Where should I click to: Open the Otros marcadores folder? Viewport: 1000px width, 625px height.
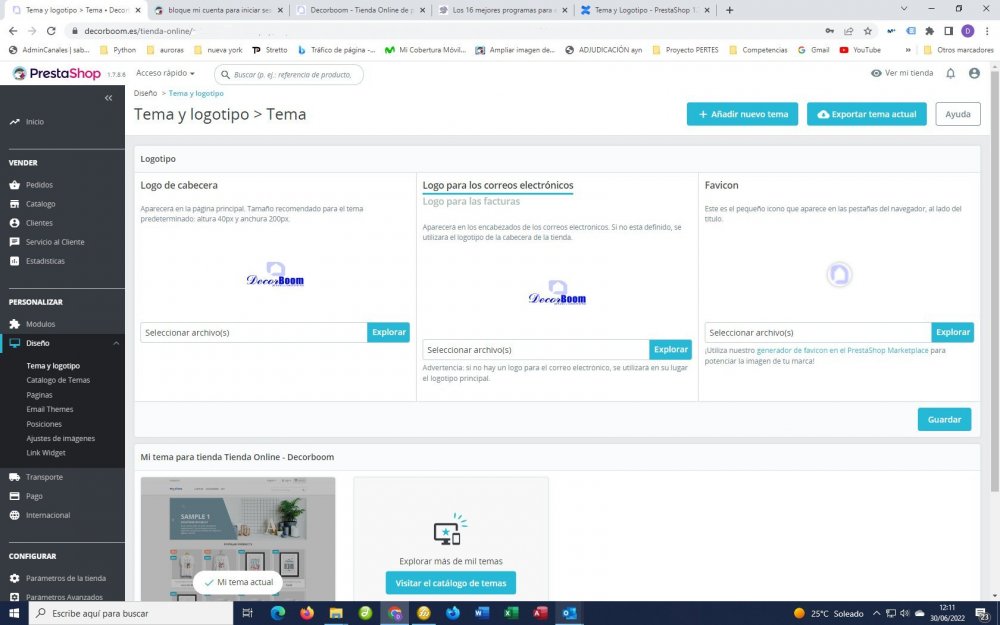(x=958, y=50)
